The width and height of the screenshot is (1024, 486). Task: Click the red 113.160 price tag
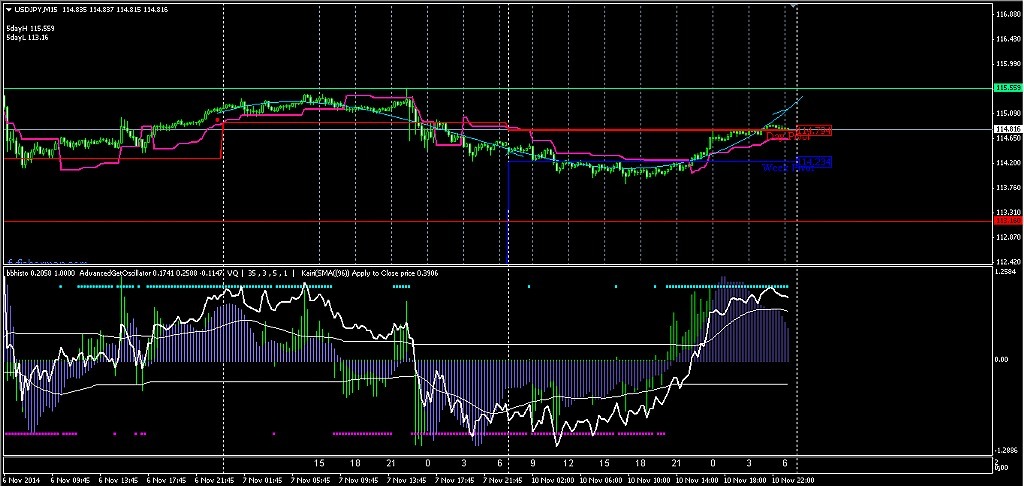[1008, 221]
